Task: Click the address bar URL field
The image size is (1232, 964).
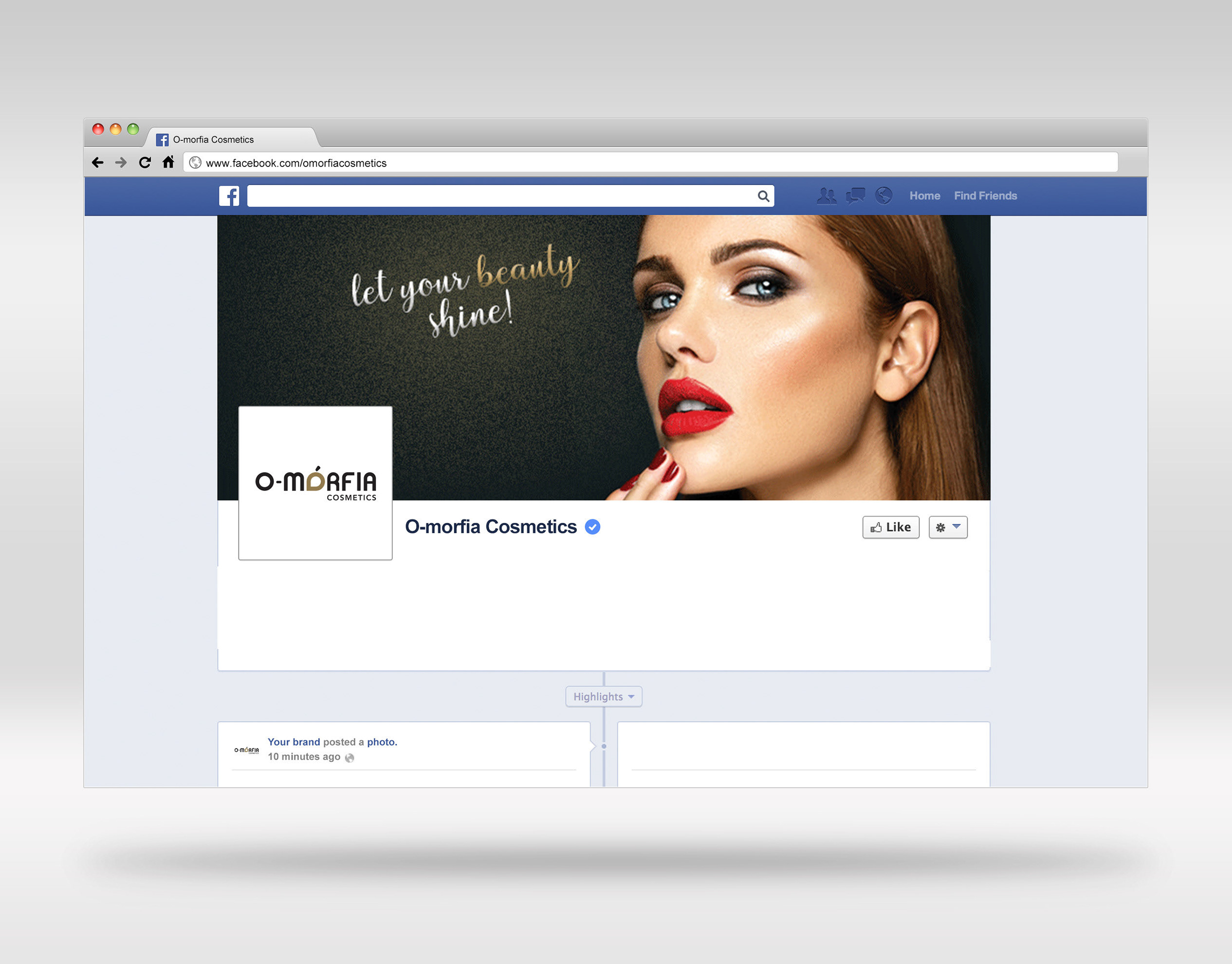Action: click(x=650, y=163)
